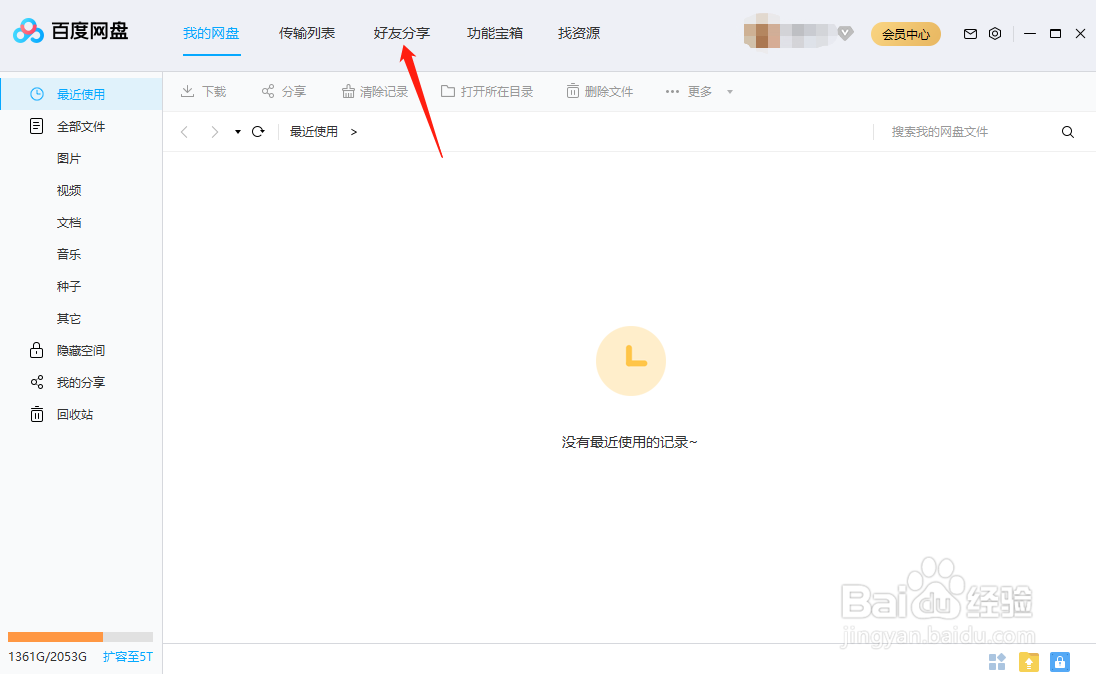Switch to the 好友分享 tab
This screenshot has height=674, width=1096.
point(400,33)
